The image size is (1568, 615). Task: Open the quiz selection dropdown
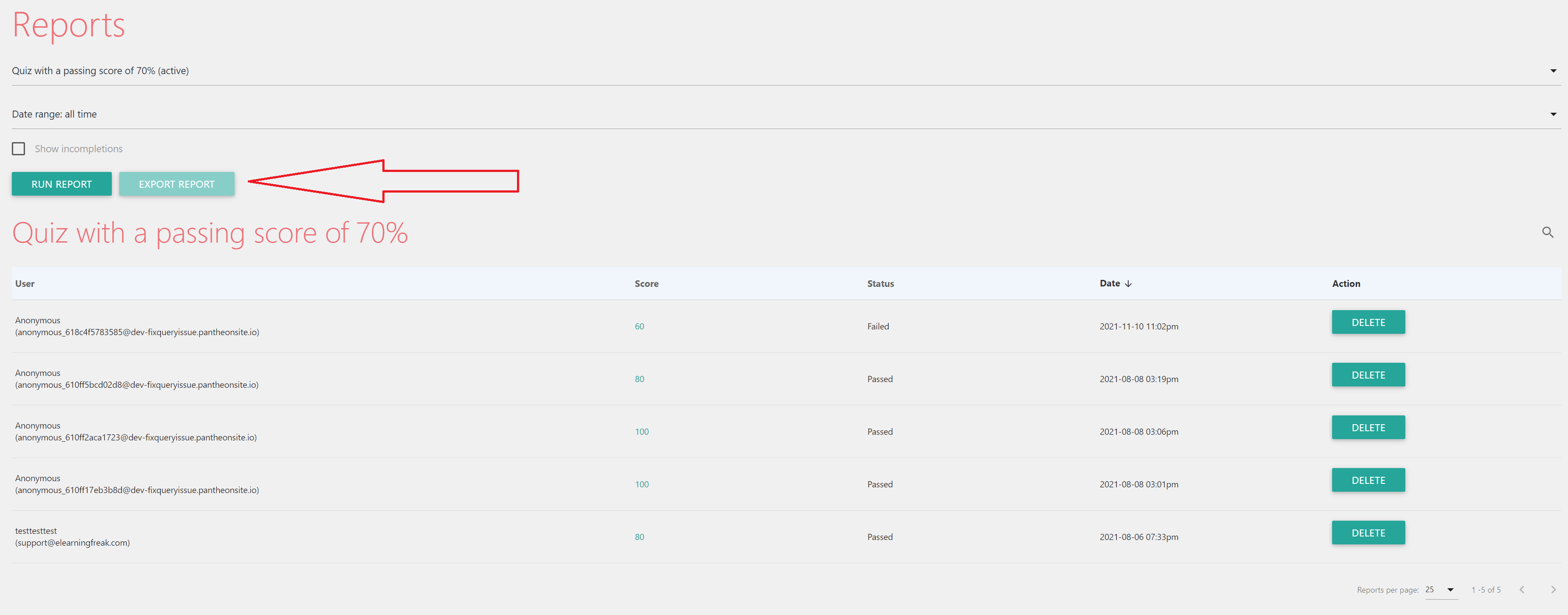coord(786,71)
